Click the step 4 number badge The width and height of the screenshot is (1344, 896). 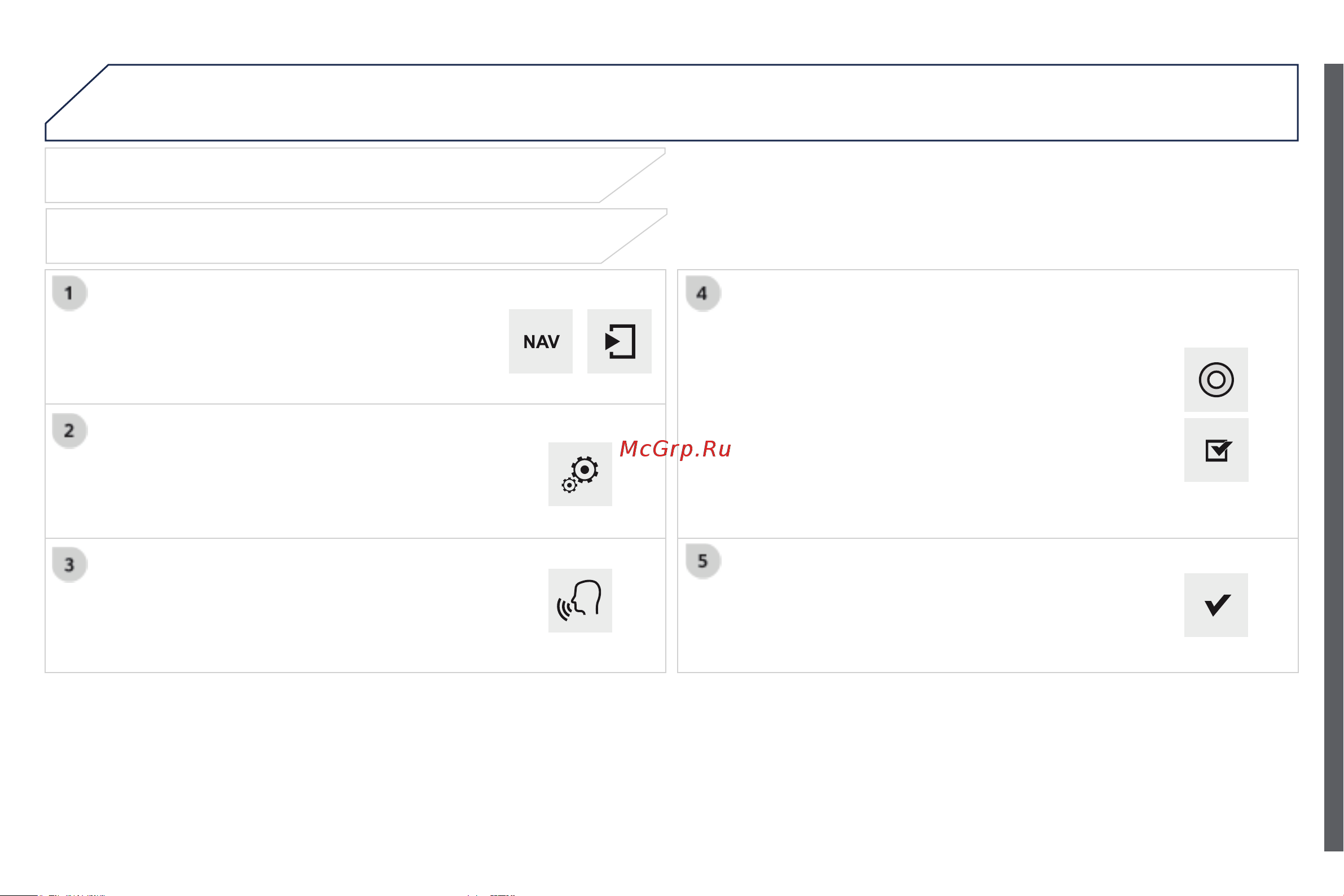coord(702,293)
